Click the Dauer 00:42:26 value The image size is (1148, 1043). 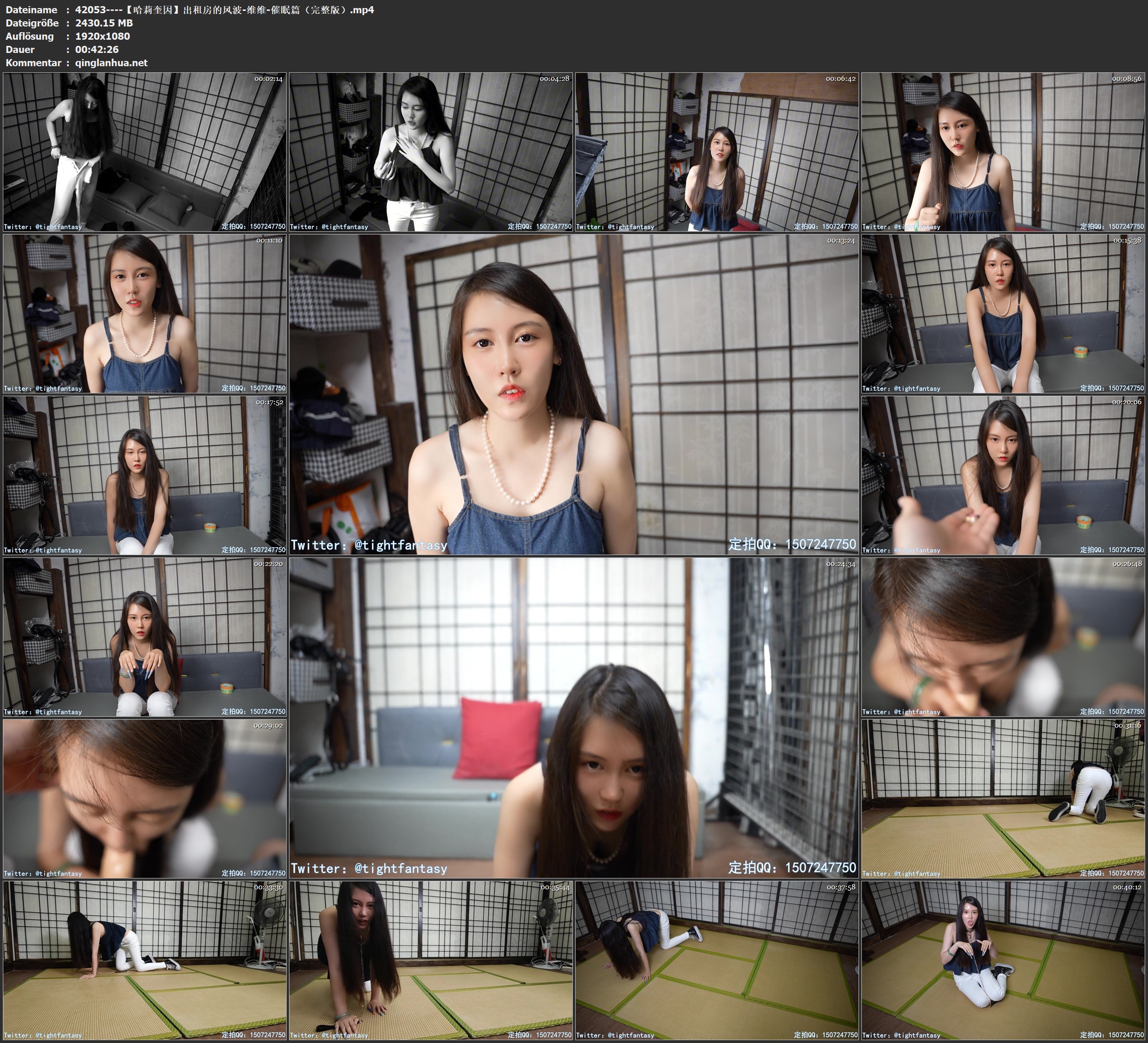coord(97,50)
